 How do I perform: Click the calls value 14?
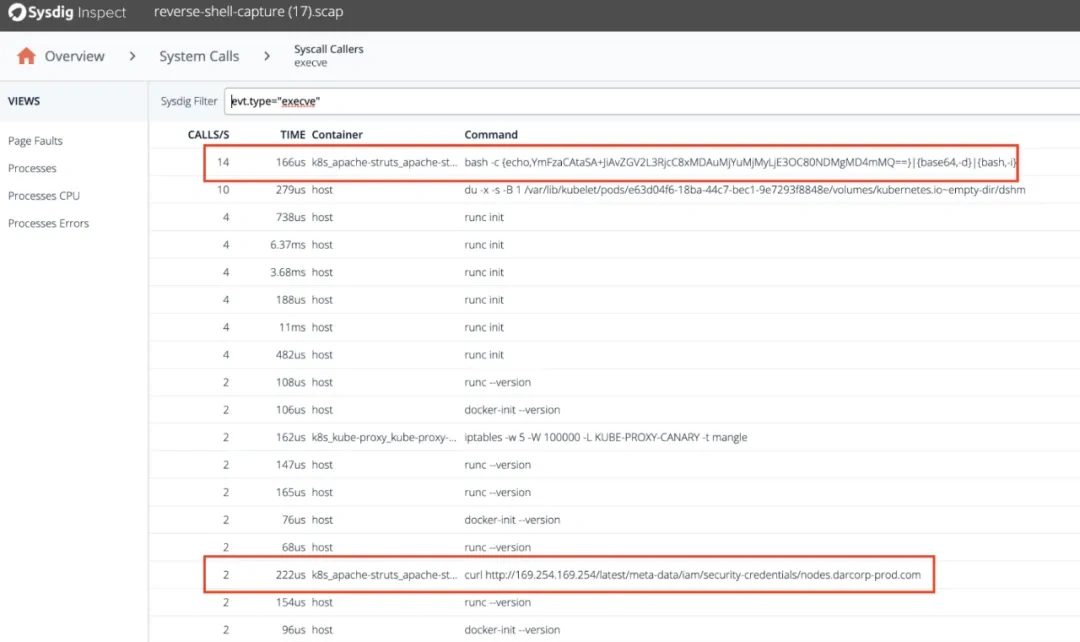click(x=223, y=163)
